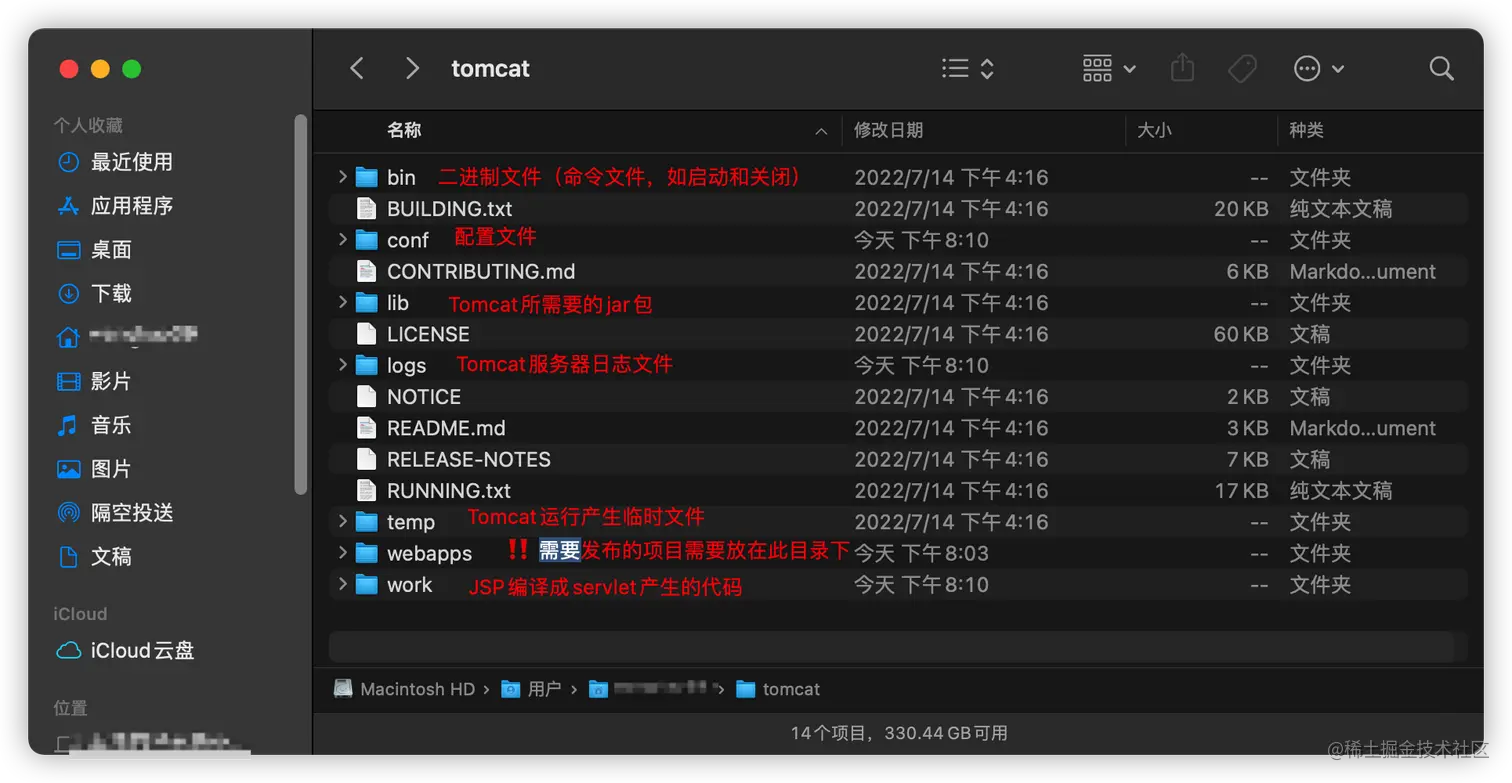Expand the bin folder
The image size is (1512, 783).
click(342, 177)
